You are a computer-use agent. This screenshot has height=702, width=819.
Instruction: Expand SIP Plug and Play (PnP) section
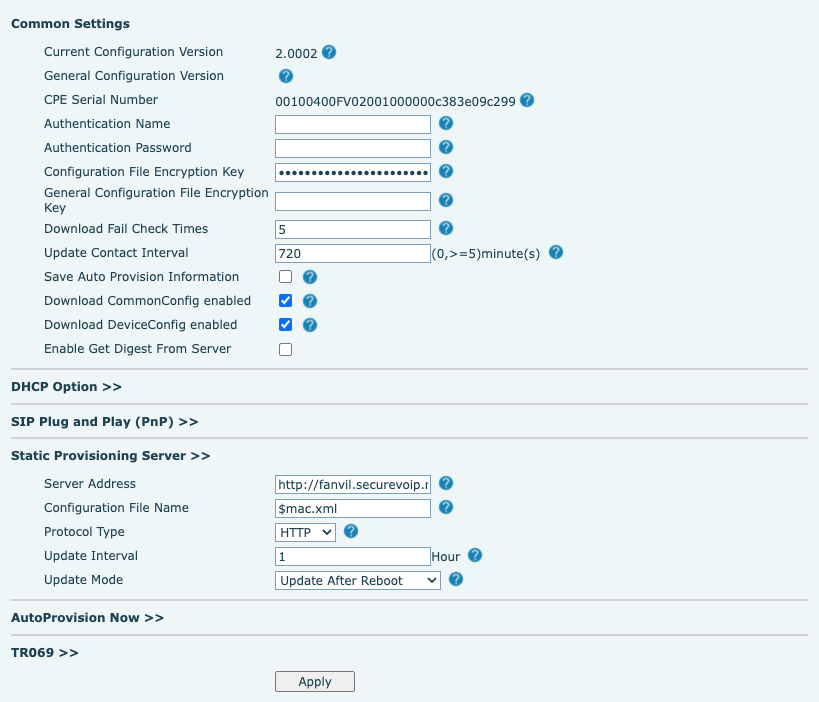(x=104, y=422)
